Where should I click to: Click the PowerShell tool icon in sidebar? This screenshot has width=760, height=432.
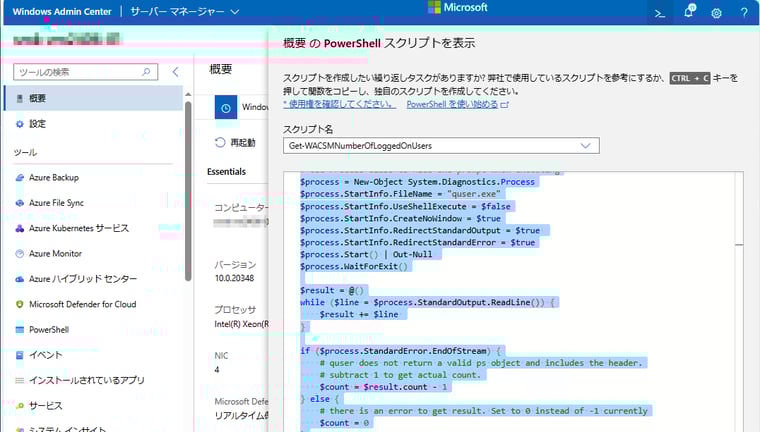(19, 330)
